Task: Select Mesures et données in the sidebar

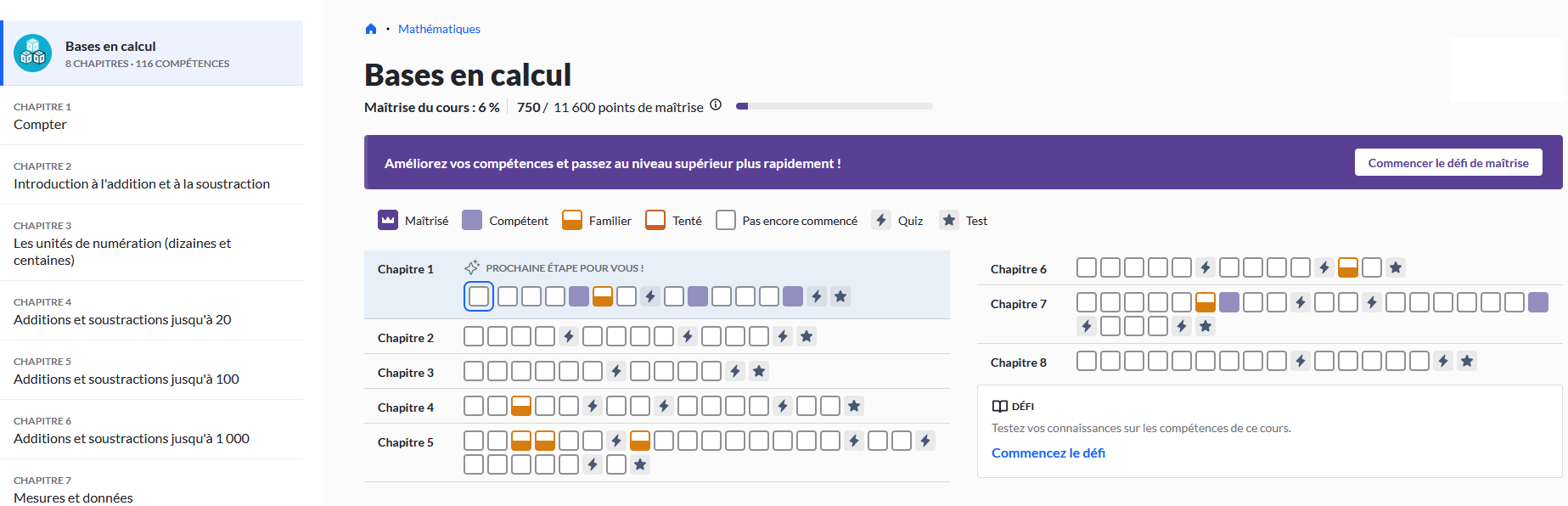Action: pyautogui.click(x=151, y=483)
